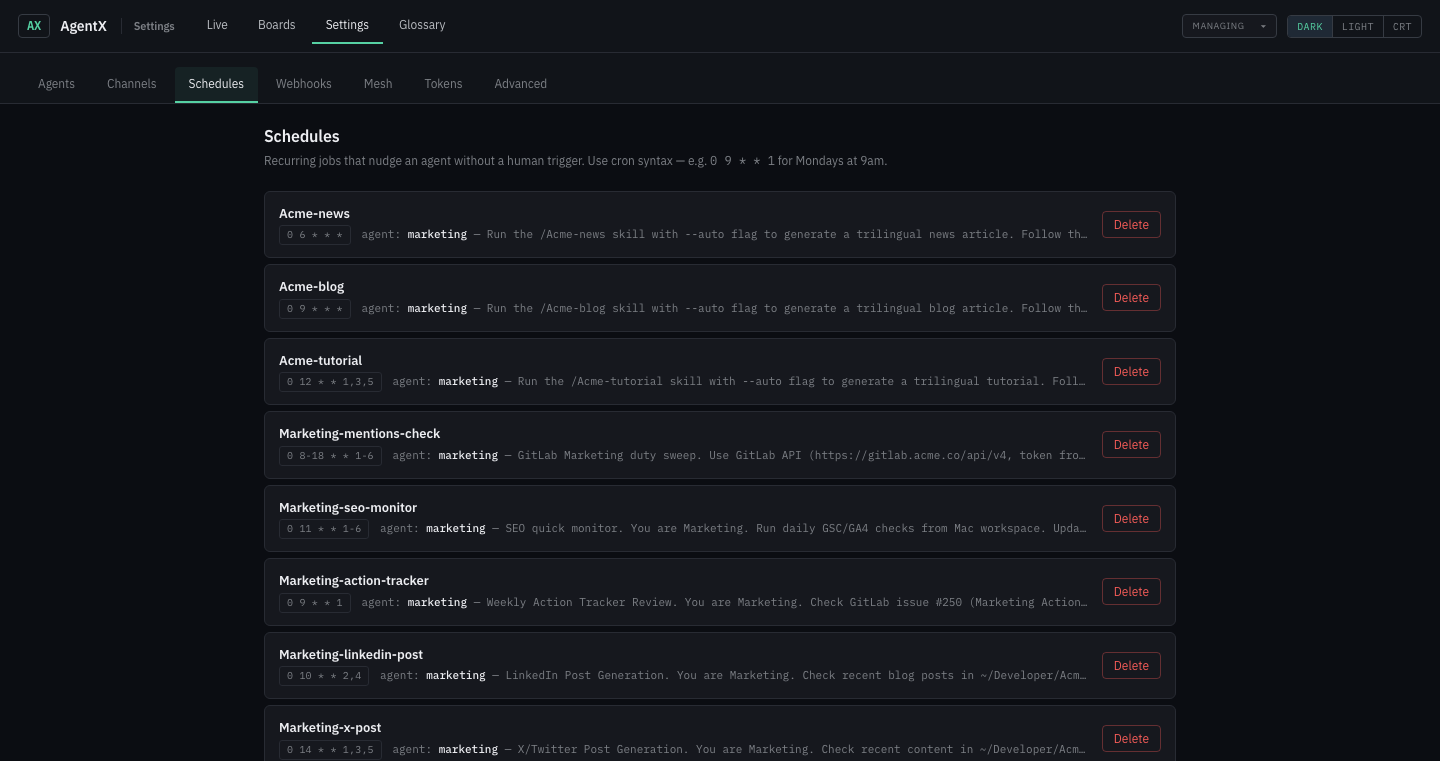The height and width of the screenshot is (761, 1440).
Task: Delete the Marketing-linkedin-post schedule
Action: click(1131, 665)
